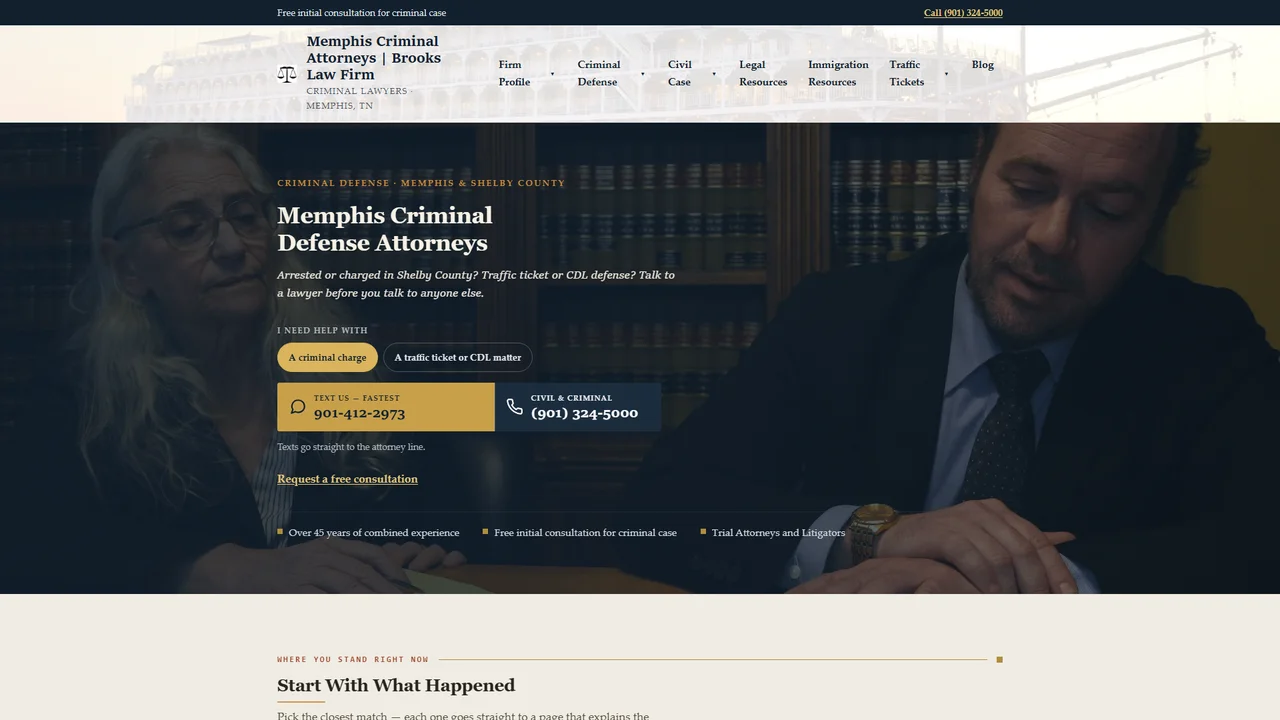Follow the "Request a free consultation" link
This screenshot has height=720, width=1280.
point(347,479)
